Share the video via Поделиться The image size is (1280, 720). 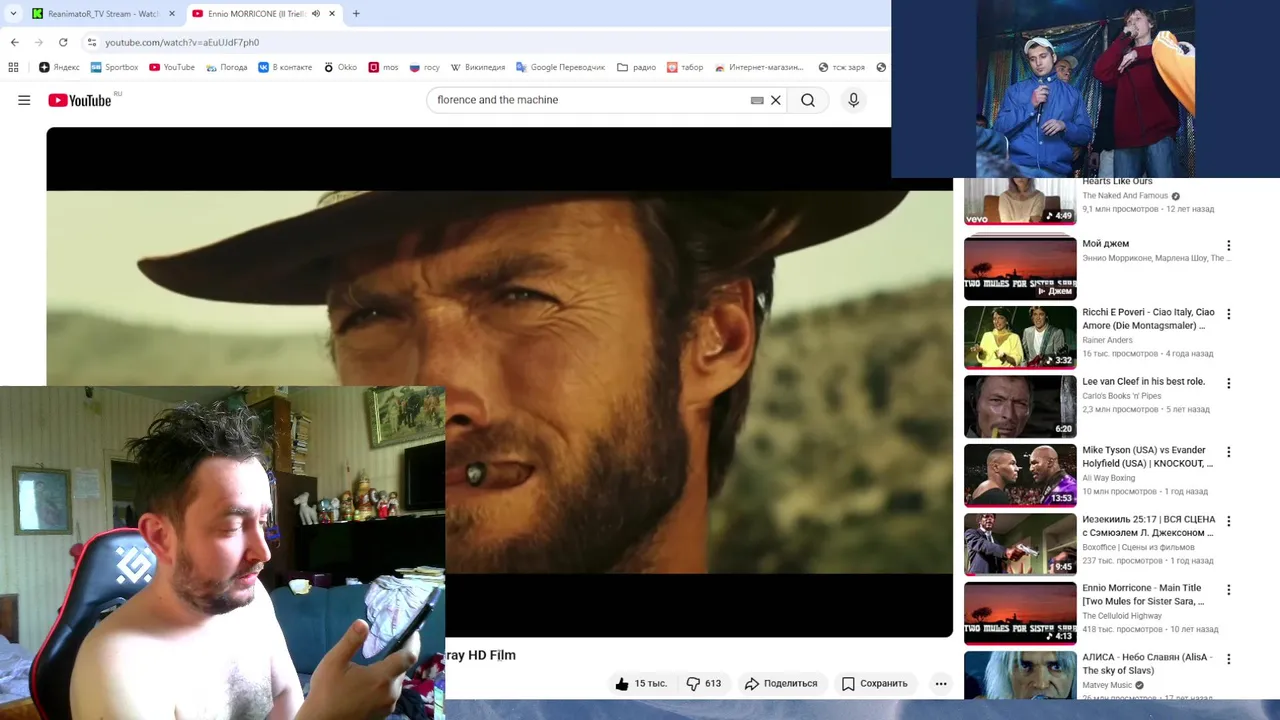(x=781, y=684)
